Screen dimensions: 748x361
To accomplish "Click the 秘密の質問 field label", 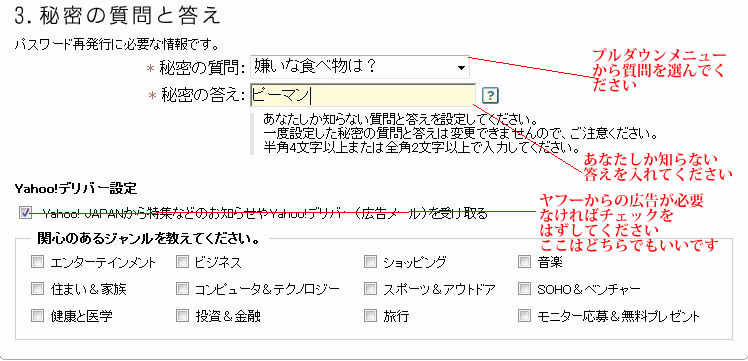I will tap(202, 68).
